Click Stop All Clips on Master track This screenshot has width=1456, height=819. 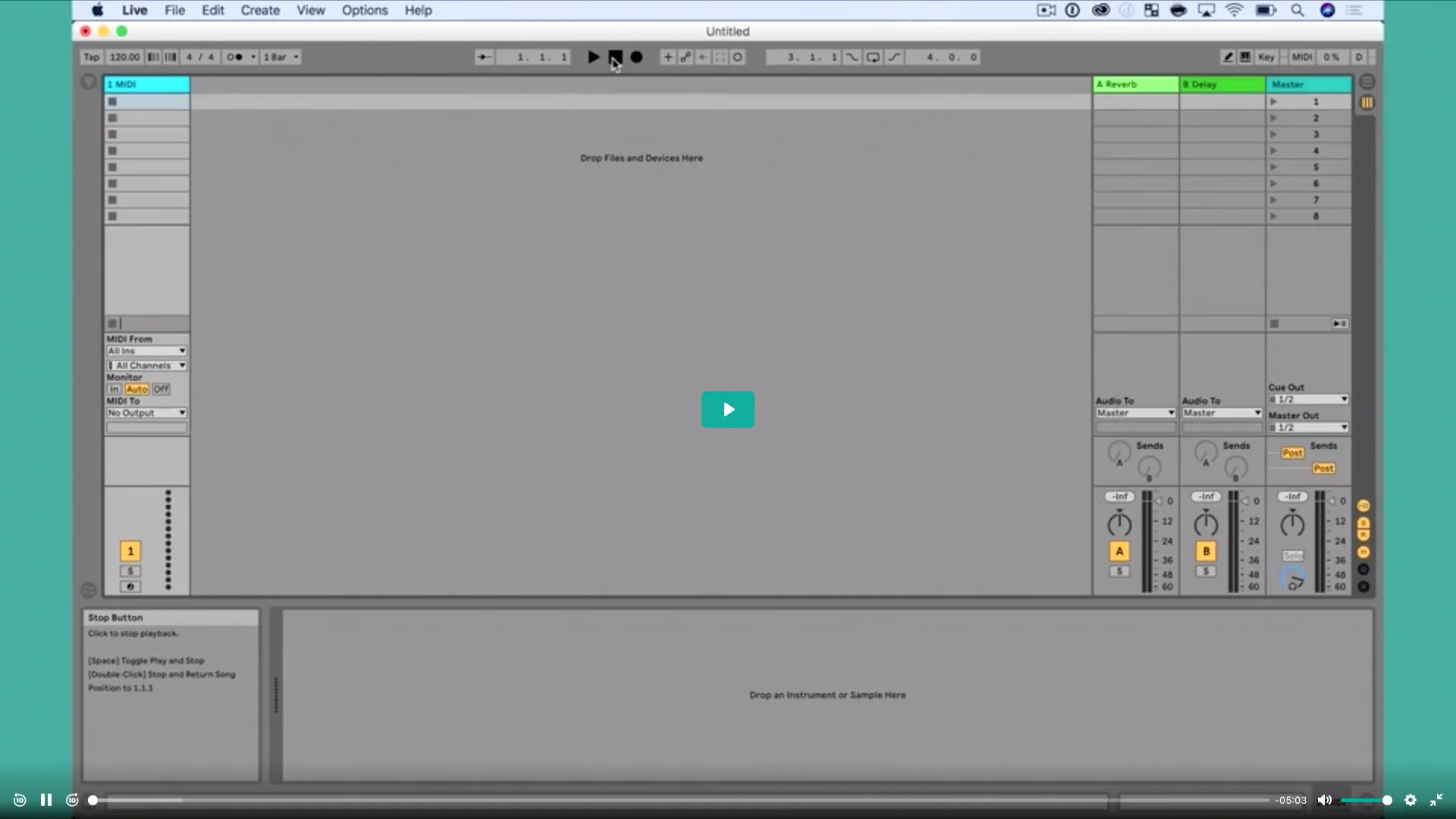(1275, 324)
